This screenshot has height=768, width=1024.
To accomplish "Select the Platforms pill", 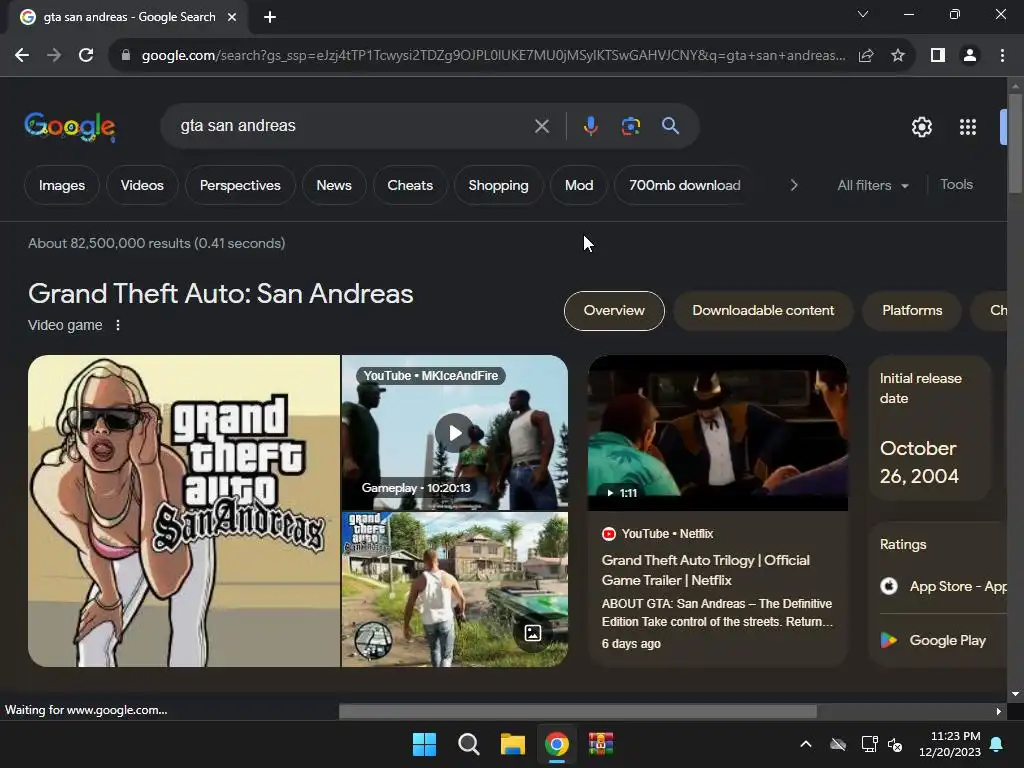I will coord(912,311).
